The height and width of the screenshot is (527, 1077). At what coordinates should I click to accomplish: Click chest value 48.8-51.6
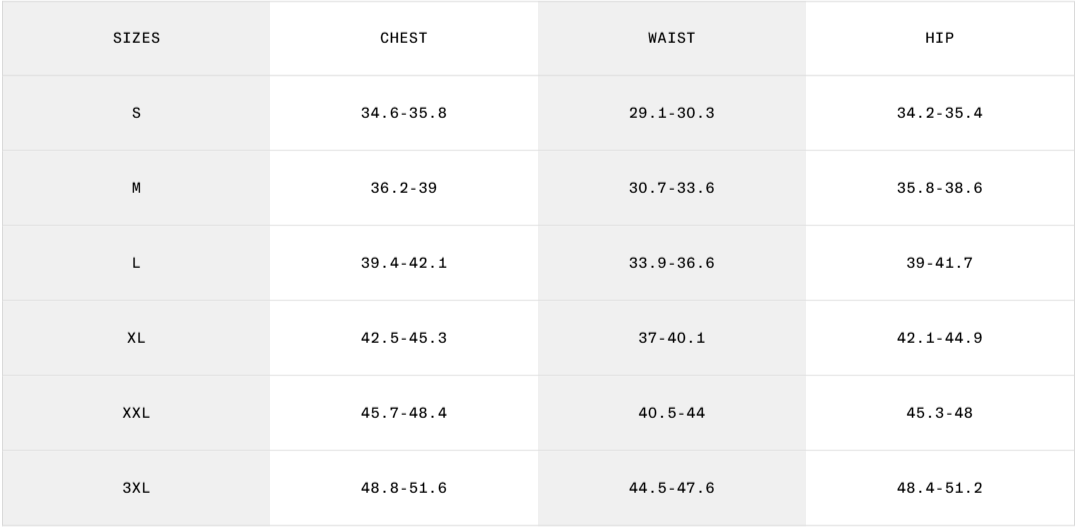pos(403,488)
